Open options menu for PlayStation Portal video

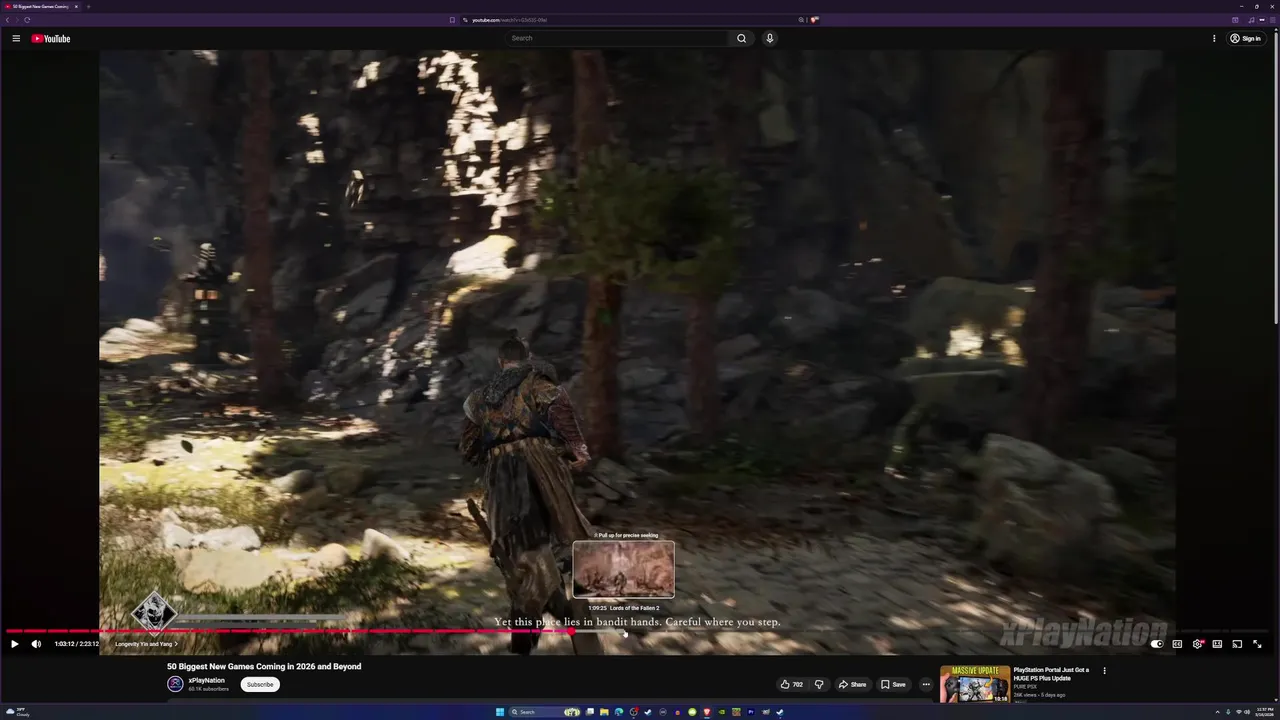[1104, 671]
